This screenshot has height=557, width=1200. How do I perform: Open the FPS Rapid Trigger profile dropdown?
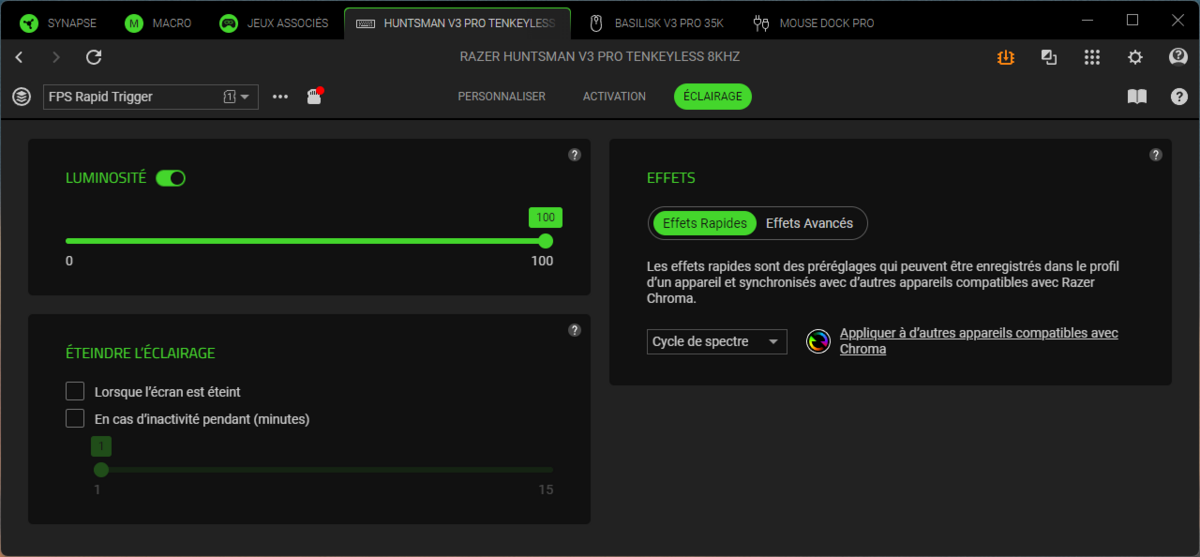(x=151, y=97)
